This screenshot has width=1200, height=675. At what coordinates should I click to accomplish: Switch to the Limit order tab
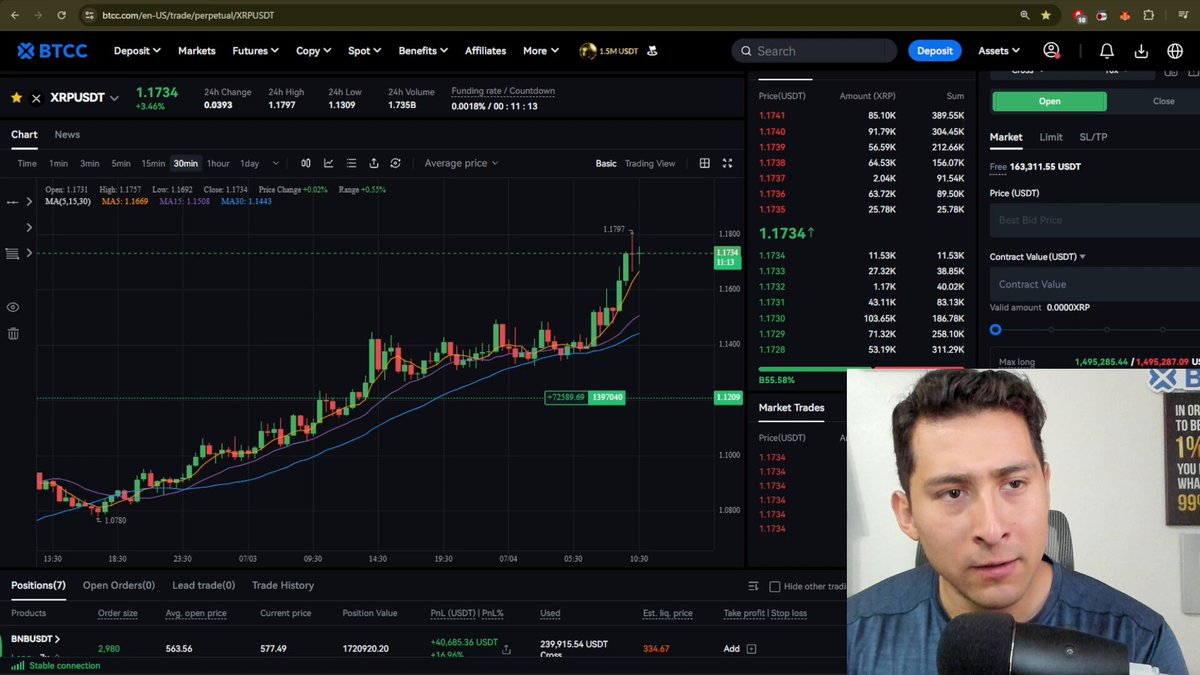[x=1051, y=137]
